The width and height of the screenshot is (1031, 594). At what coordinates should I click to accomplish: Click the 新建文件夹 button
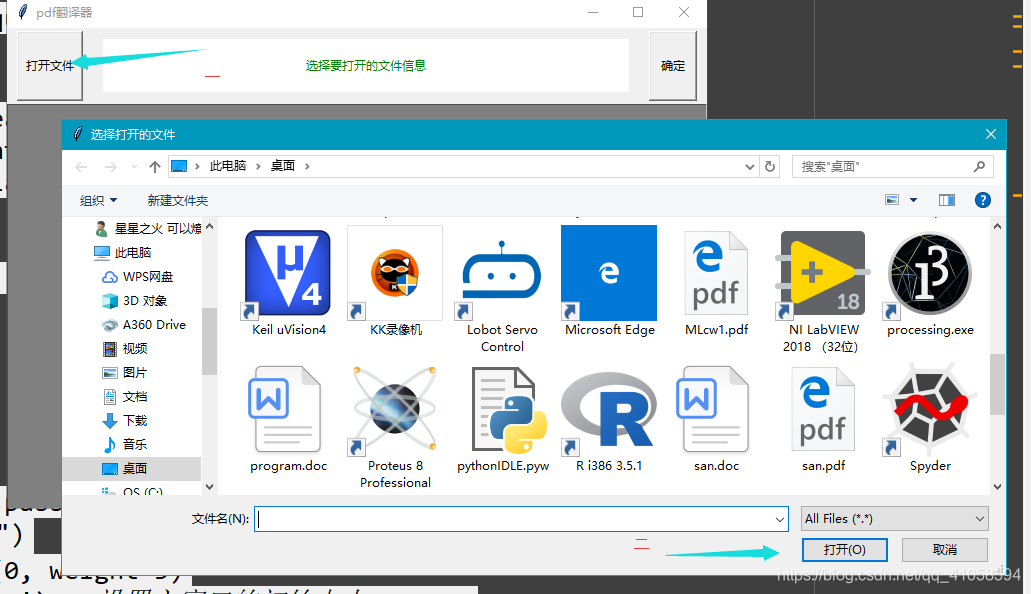[x=178, y=201]
